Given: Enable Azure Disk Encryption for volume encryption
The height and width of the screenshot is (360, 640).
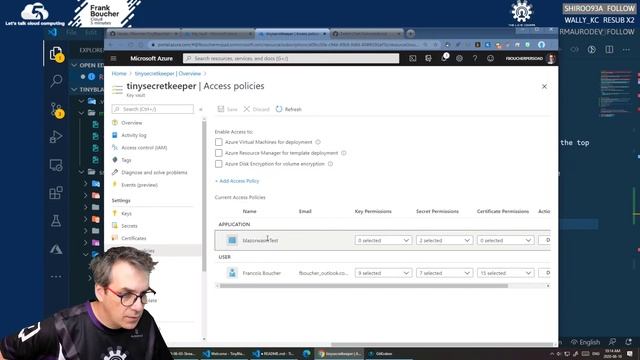Looking at the screenshot, I should coord(219,164).
